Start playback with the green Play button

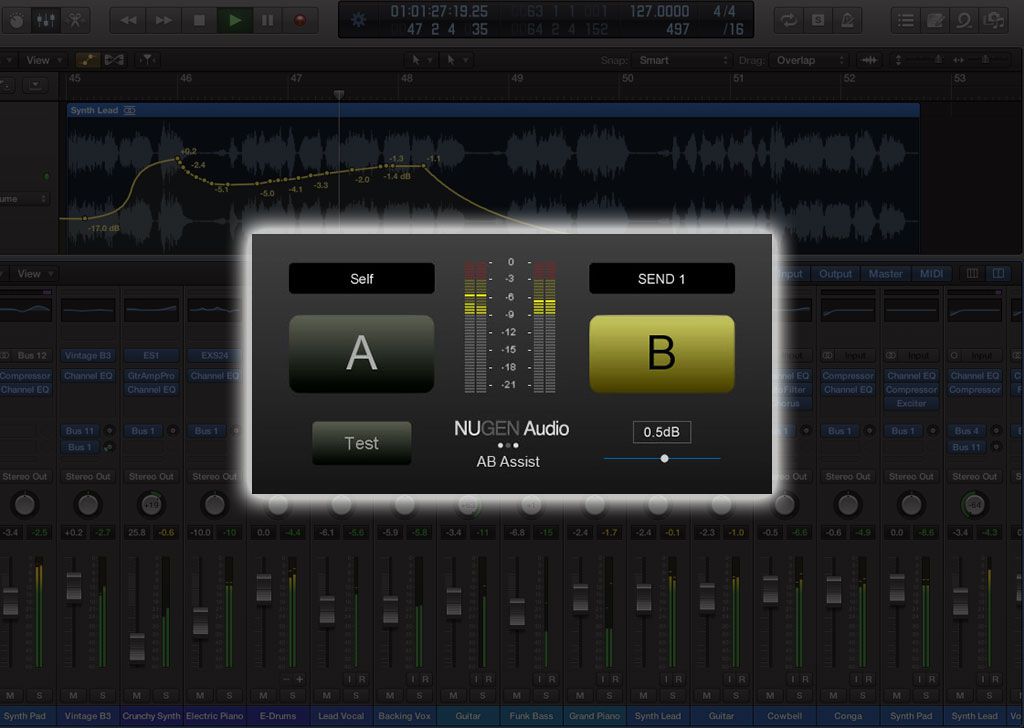[234, 20]
